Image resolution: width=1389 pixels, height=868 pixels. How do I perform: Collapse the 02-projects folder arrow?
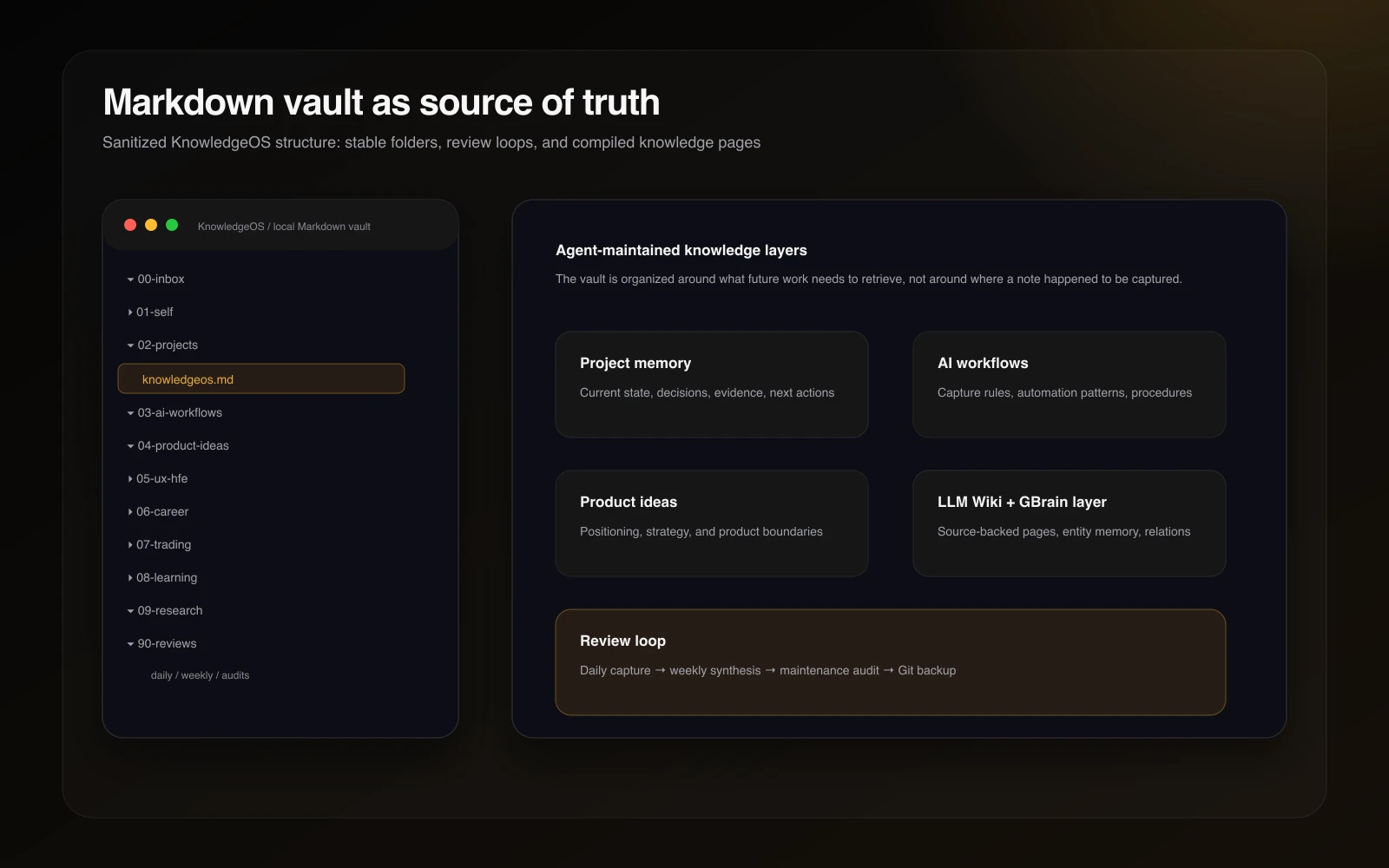(130, 345)
